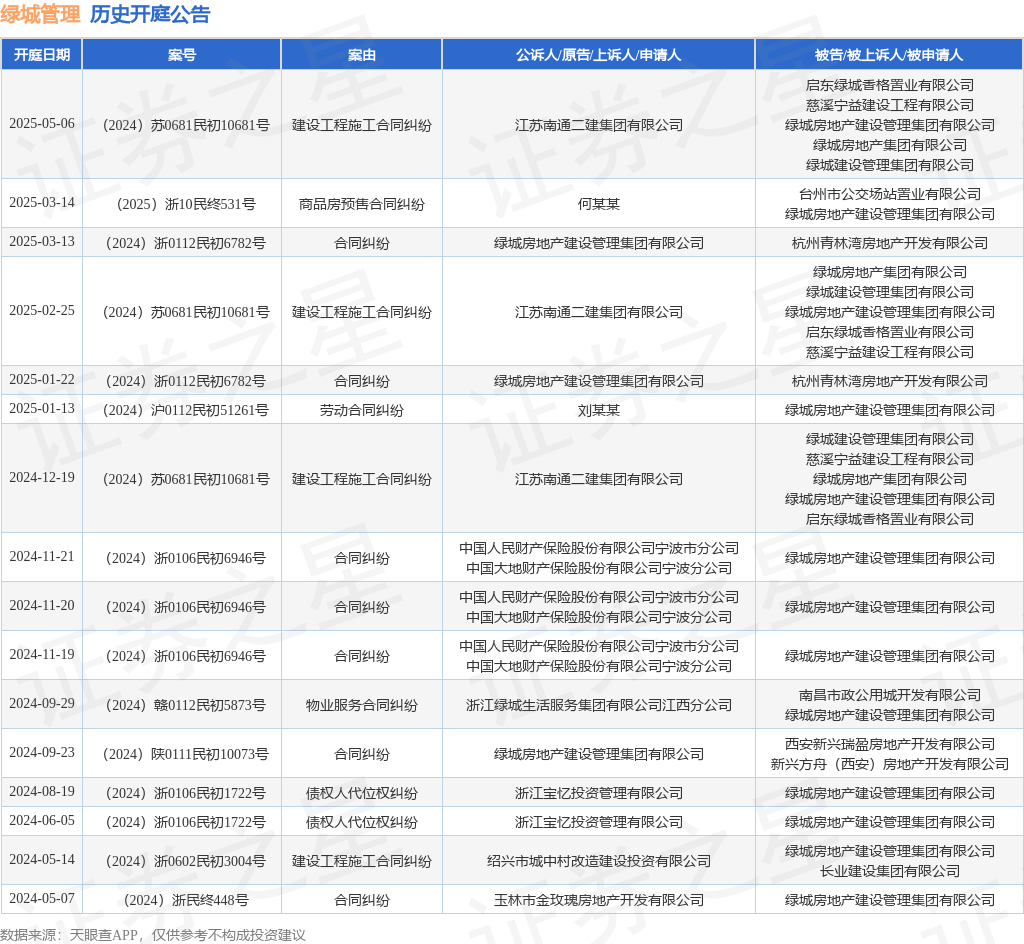Click (2024)浙0106民初6946号 in the 2024-11-20 row

[x=185, y=607]
